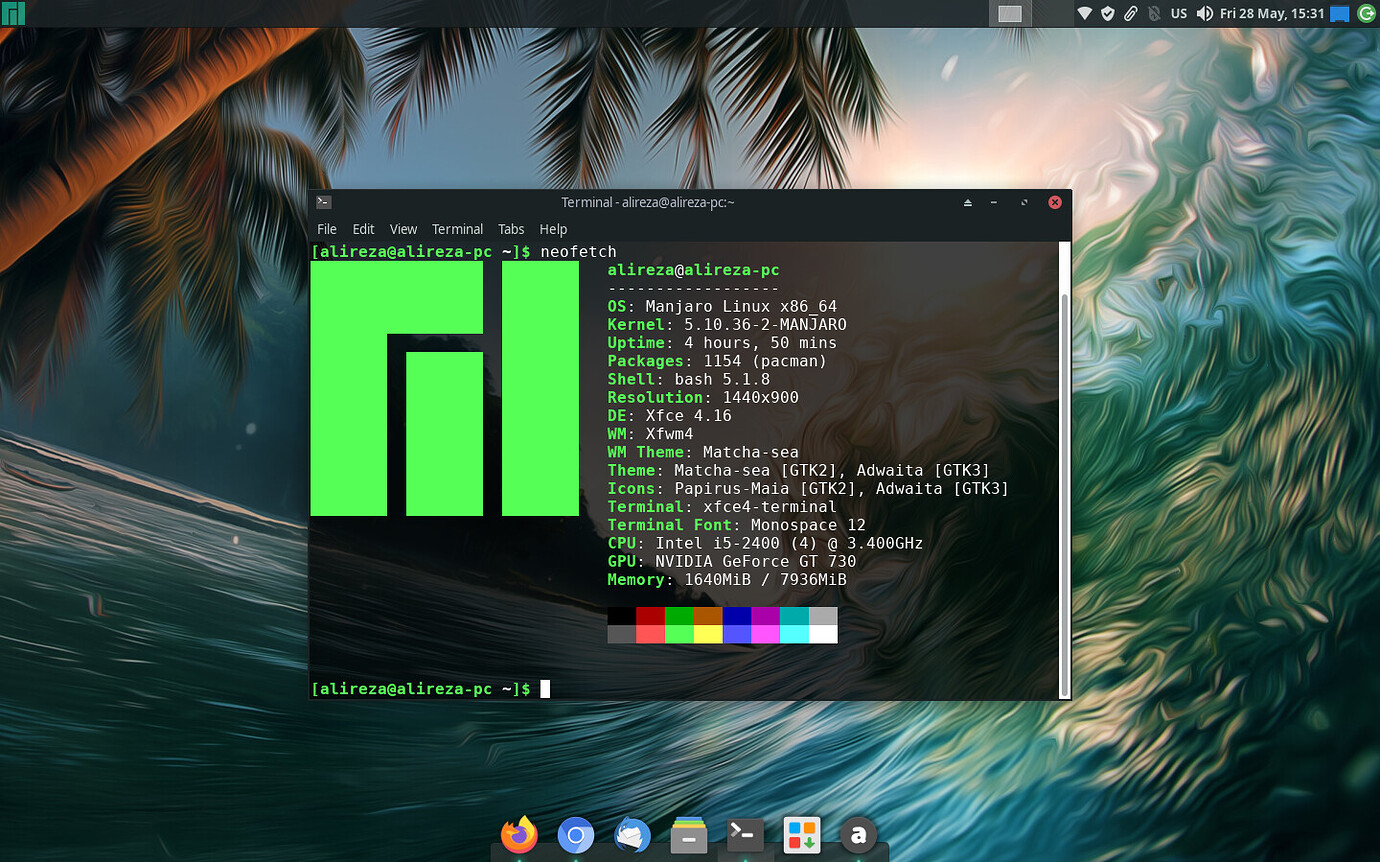Open Thunderbird mail client

632,834
